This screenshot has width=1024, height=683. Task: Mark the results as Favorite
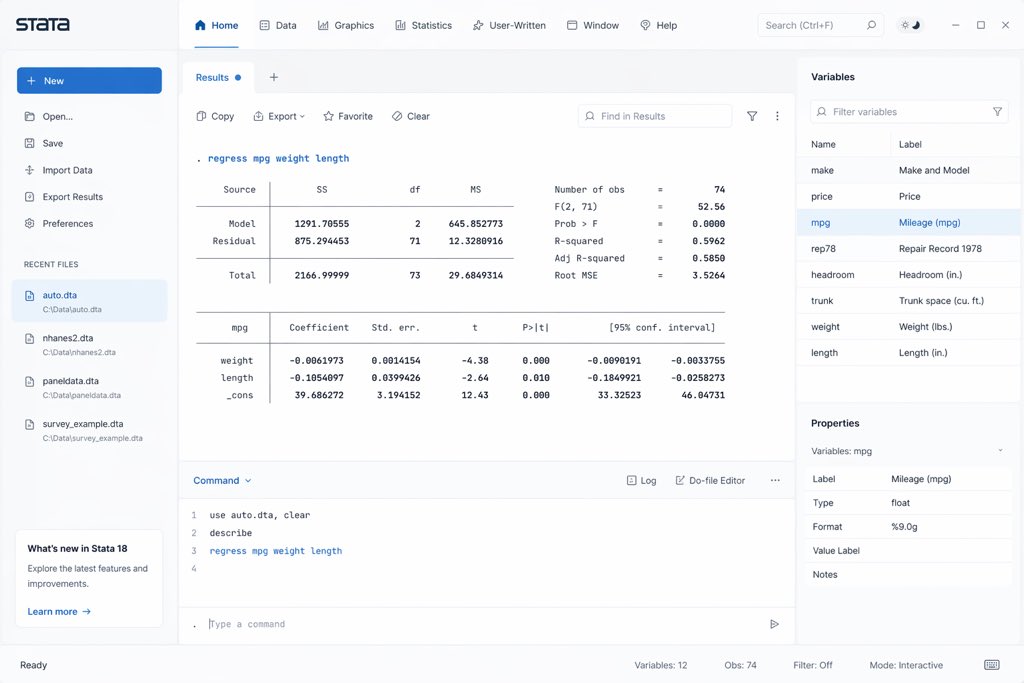tap(348, 116)
